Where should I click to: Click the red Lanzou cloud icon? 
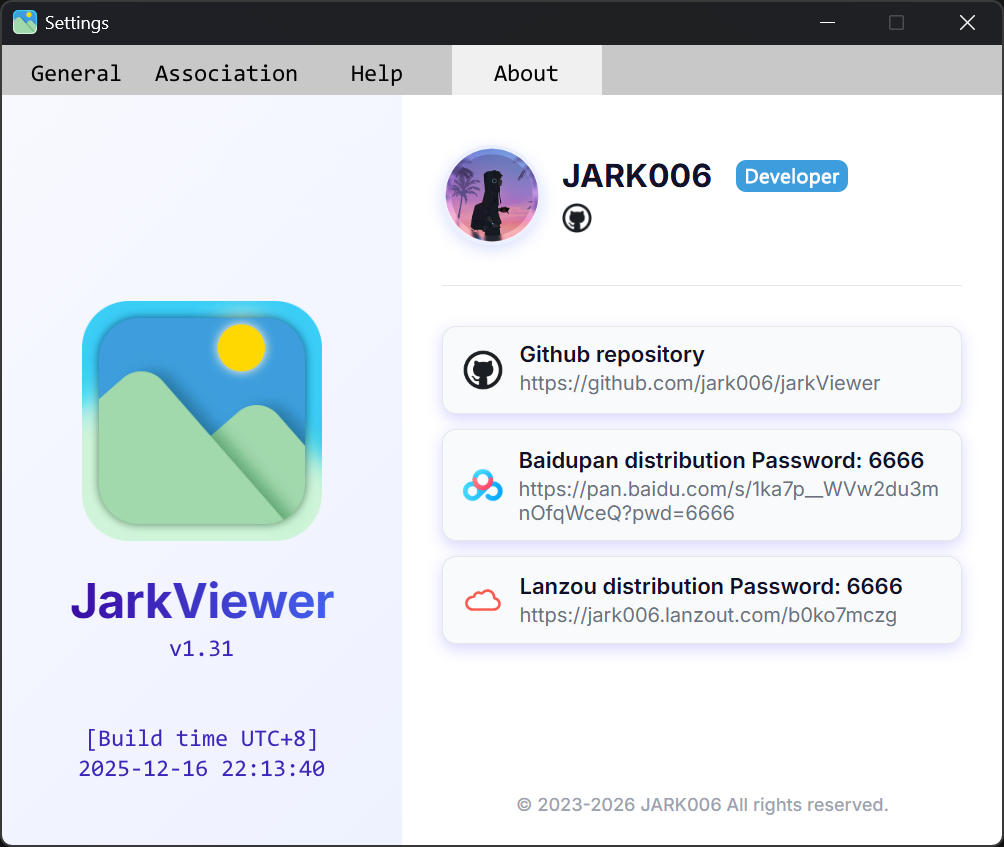point(483,599)
